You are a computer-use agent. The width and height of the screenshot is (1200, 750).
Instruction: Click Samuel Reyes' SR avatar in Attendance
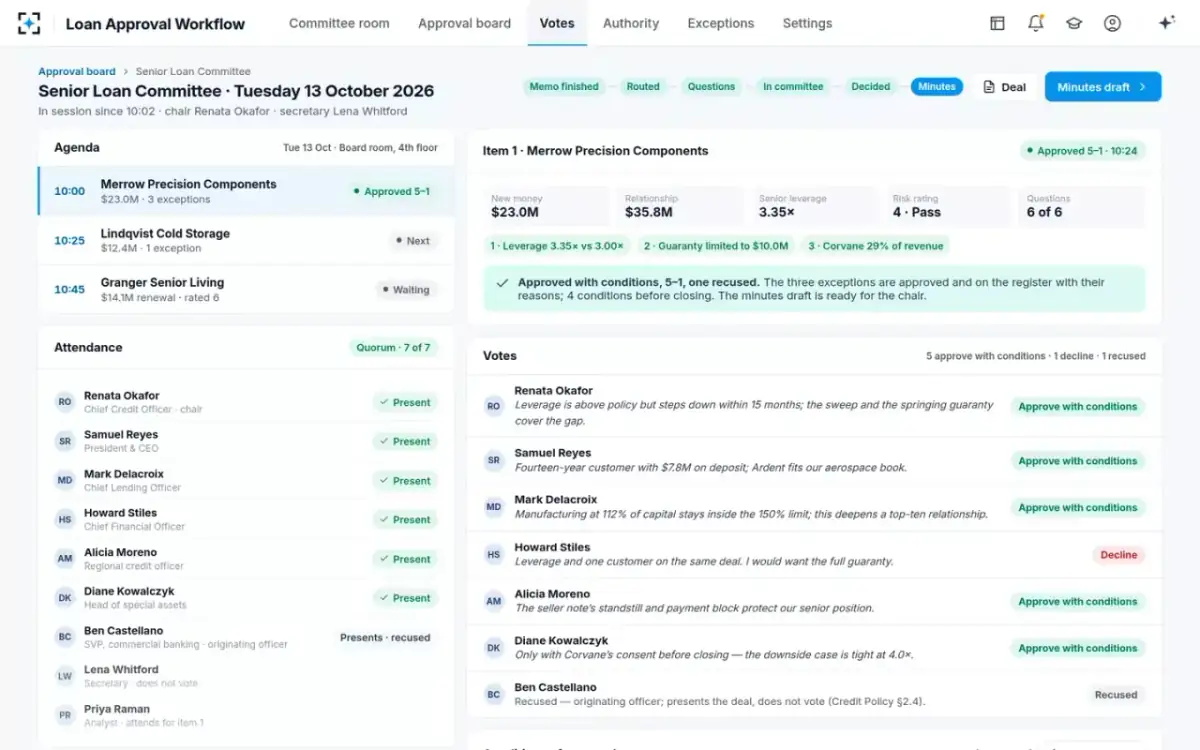(x=65, y=441)
